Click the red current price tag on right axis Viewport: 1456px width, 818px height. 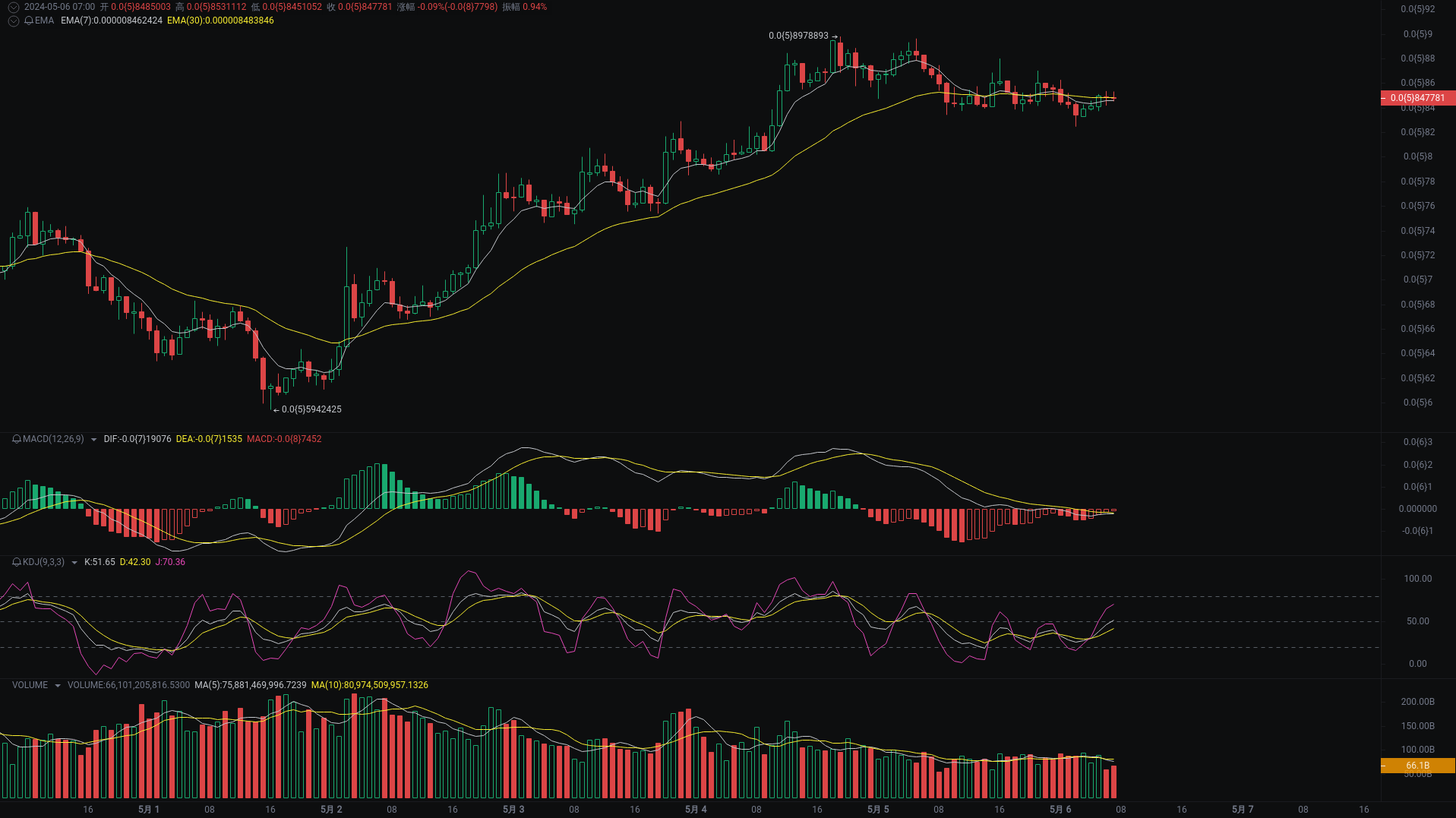(1417, 98)
